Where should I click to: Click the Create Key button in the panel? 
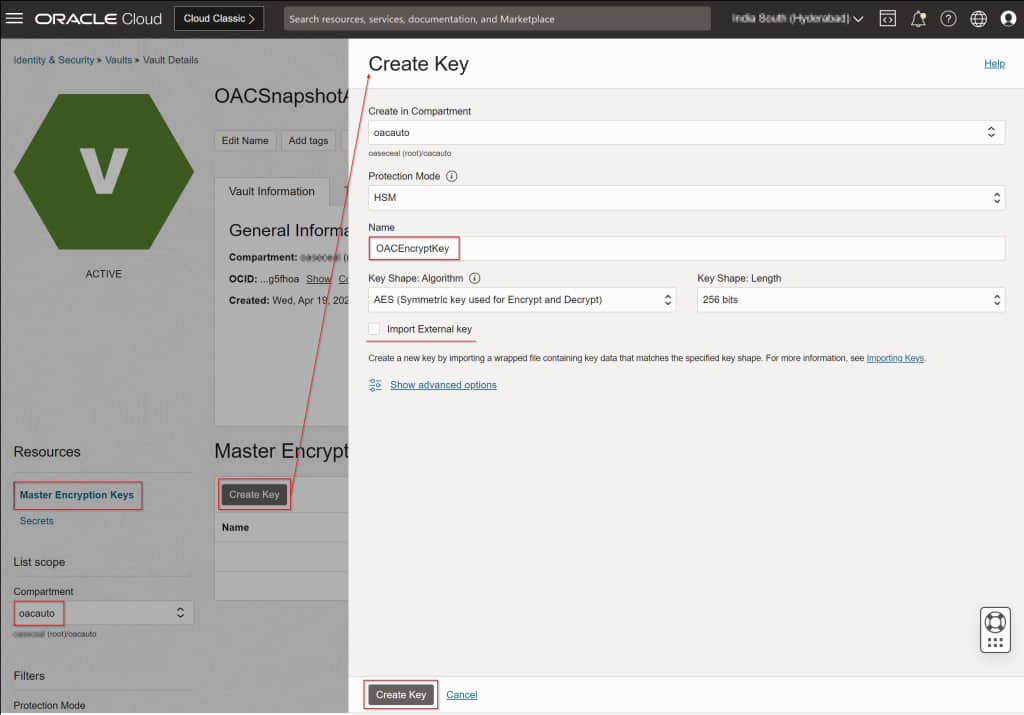(x=400, y=694)
